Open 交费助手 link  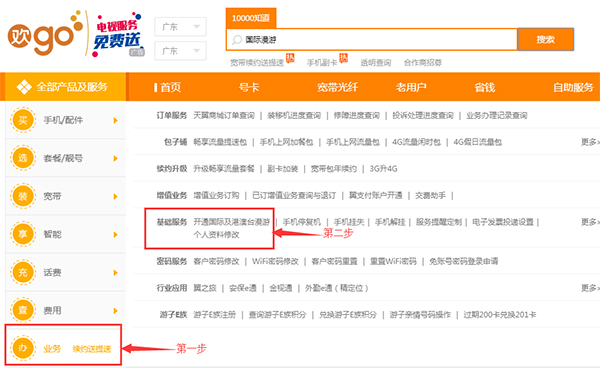click(x=430, y=195)
